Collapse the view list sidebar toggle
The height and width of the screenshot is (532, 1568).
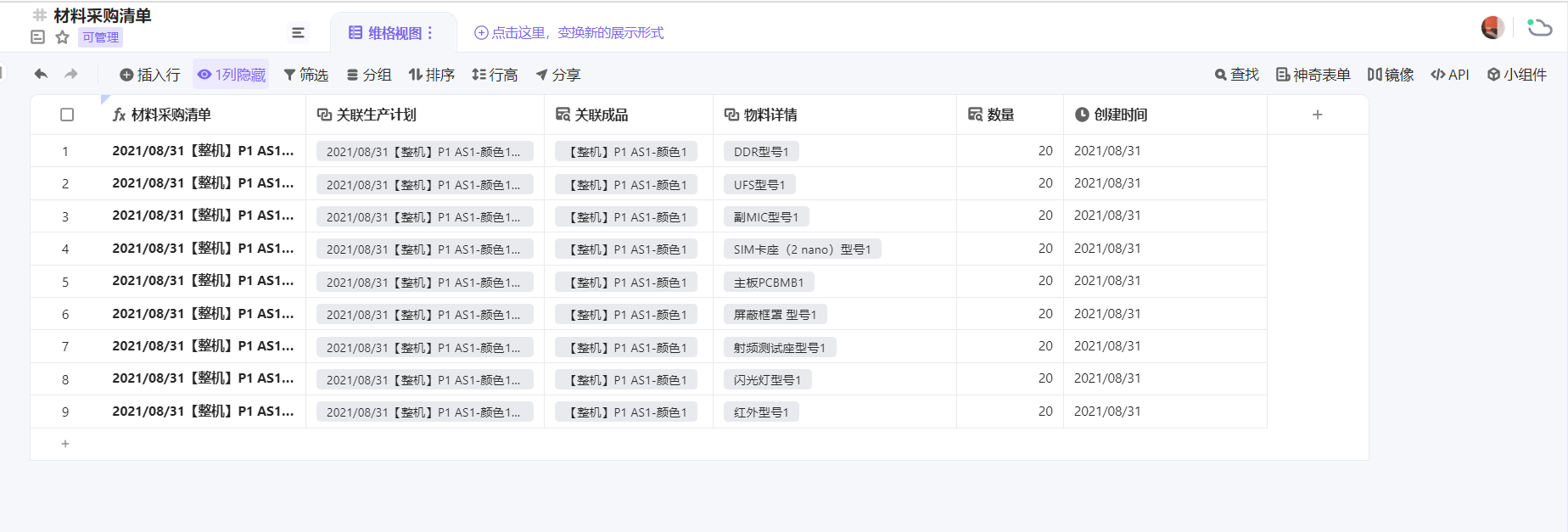click(x=298, y=33)
